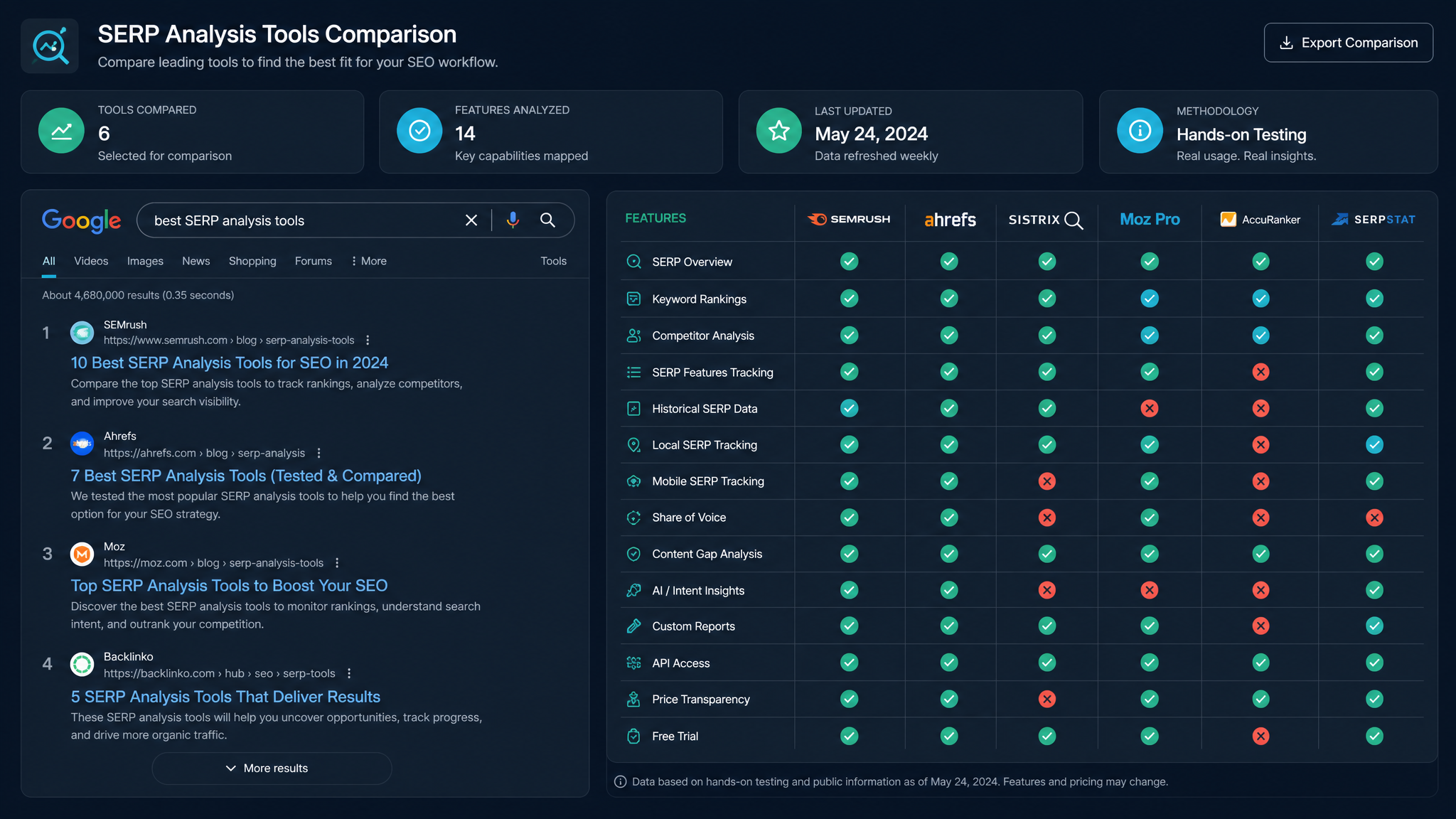This screenshot has height=819, width=1456.
Task: Click the Mobile SERP Tracking icon
Action: coord(633,481)
